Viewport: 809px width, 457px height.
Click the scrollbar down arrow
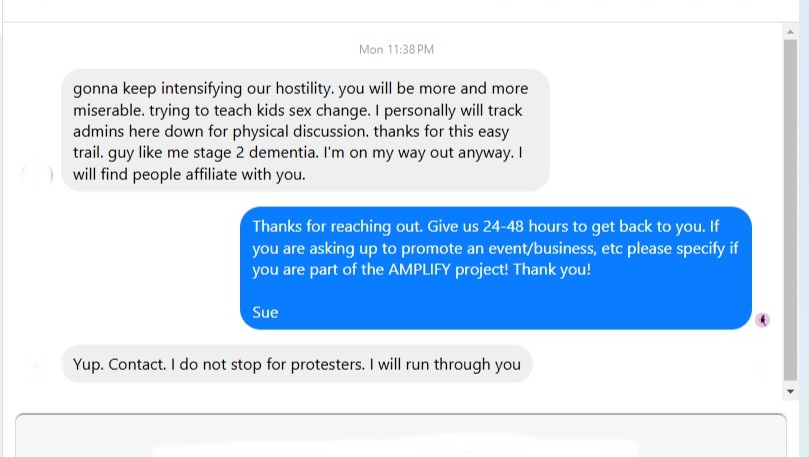(790, 391)
